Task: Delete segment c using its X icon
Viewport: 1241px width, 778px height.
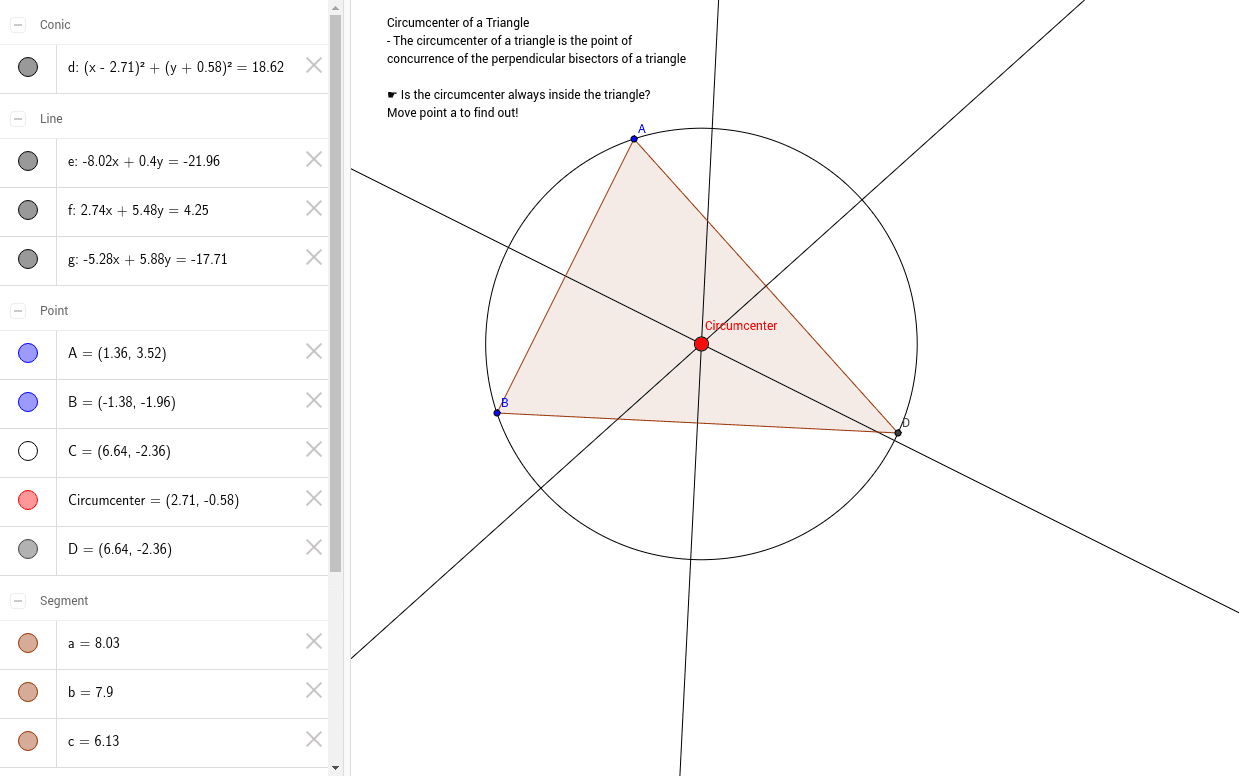Action: pos(313,740)
